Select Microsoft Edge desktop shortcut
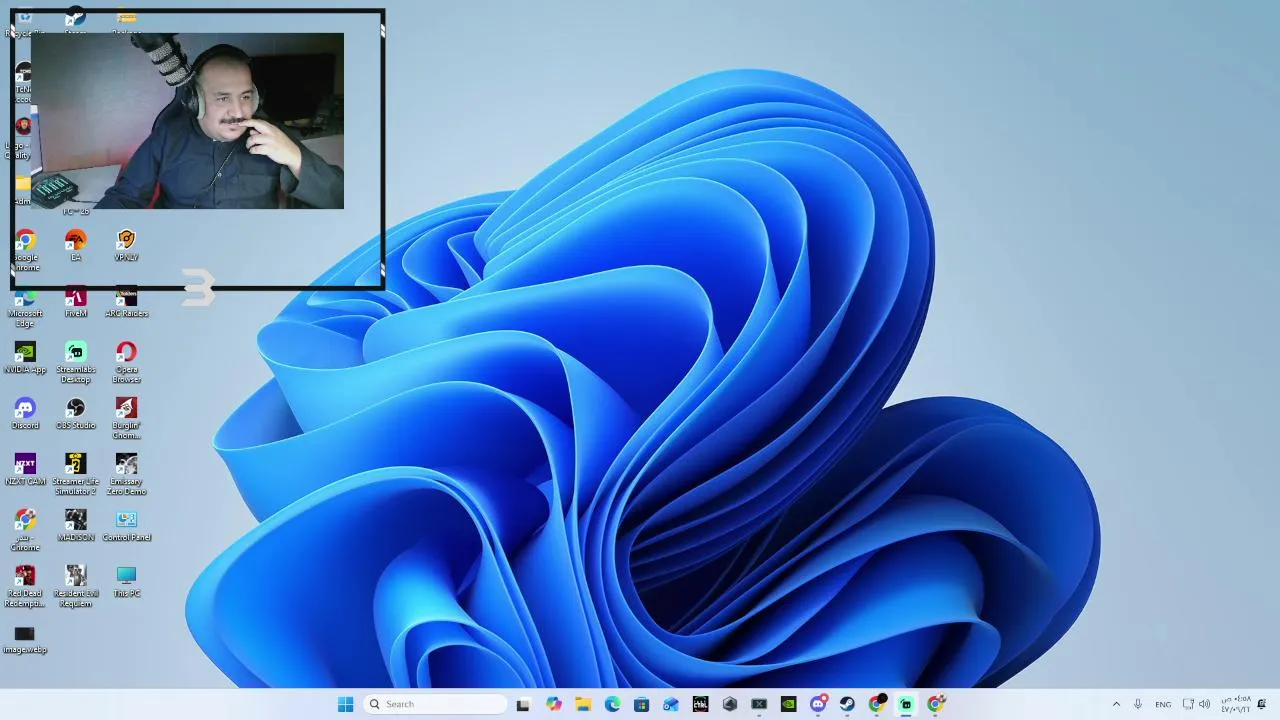 point(25,307)
